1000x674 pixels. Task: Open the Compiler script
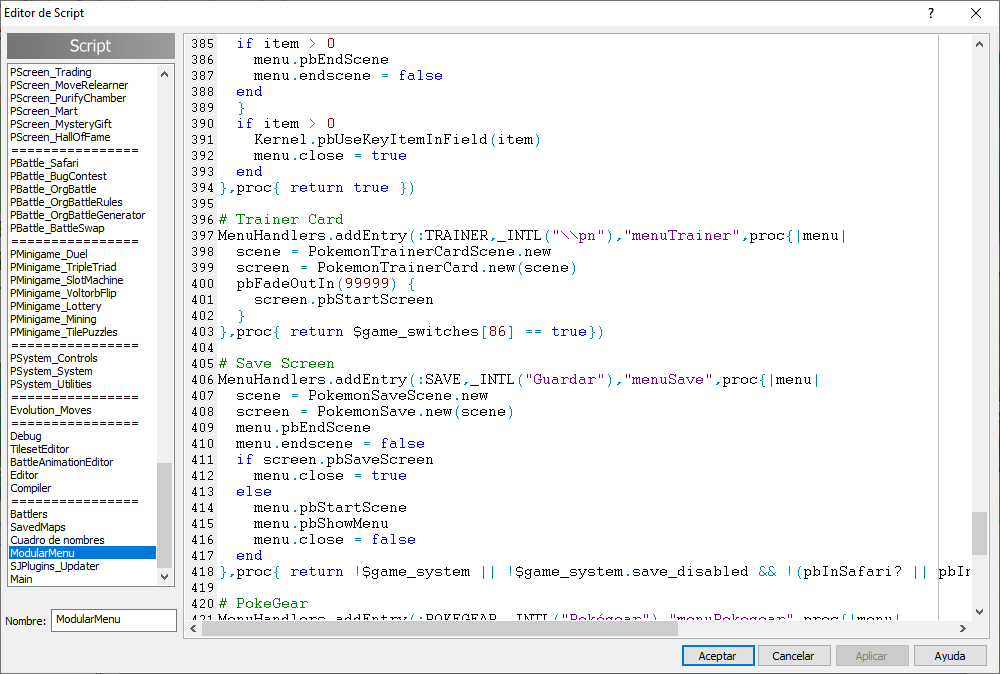tap(31, 488)
